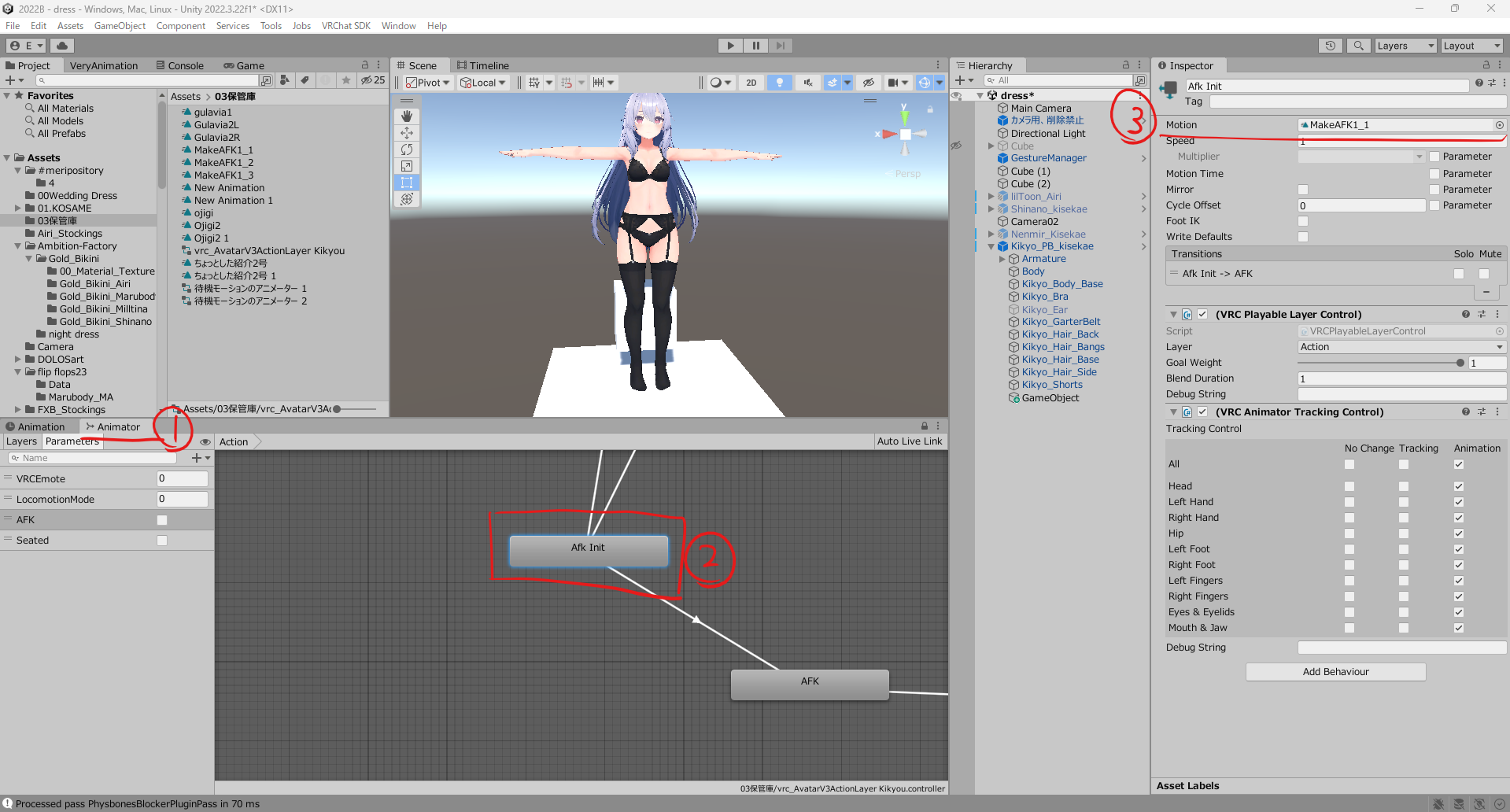The width and height of the screenshot is (1510, 812).
Task: Select the Move tool in Scene
Action: (407, 133)
